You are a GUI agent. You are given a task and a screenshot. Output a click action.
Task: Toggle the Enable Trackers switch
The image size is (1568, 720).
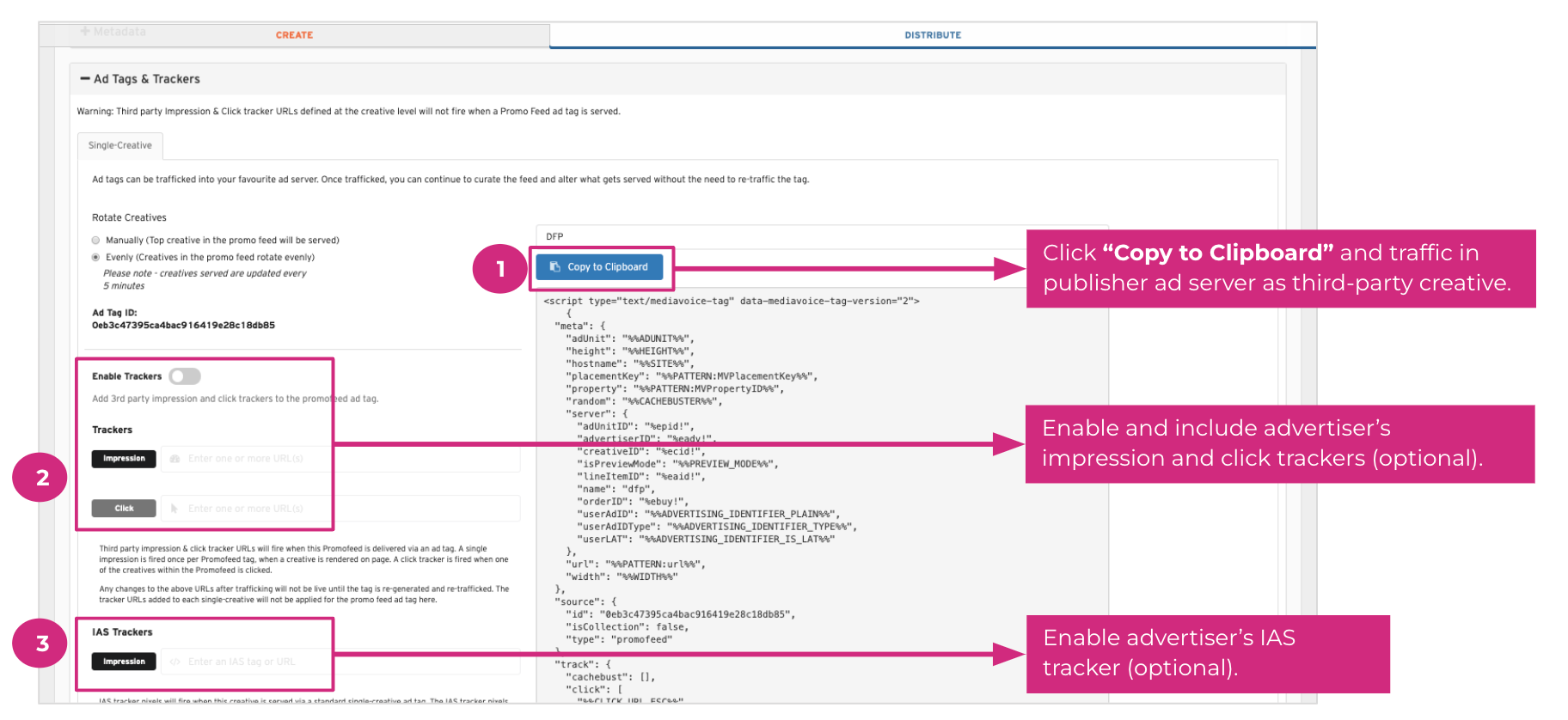pos(185,376)
